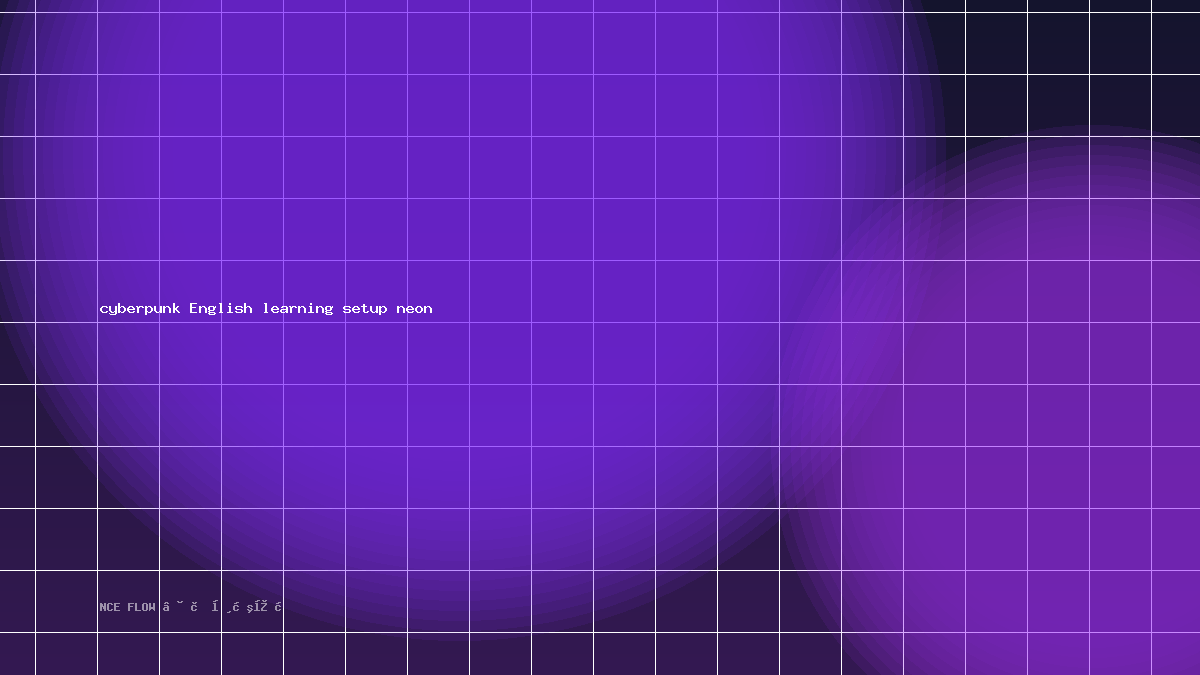This screenshot has width=1200, height=675.
Task: Click the word "learning" in the caption
Action: (x=298, y=309)
